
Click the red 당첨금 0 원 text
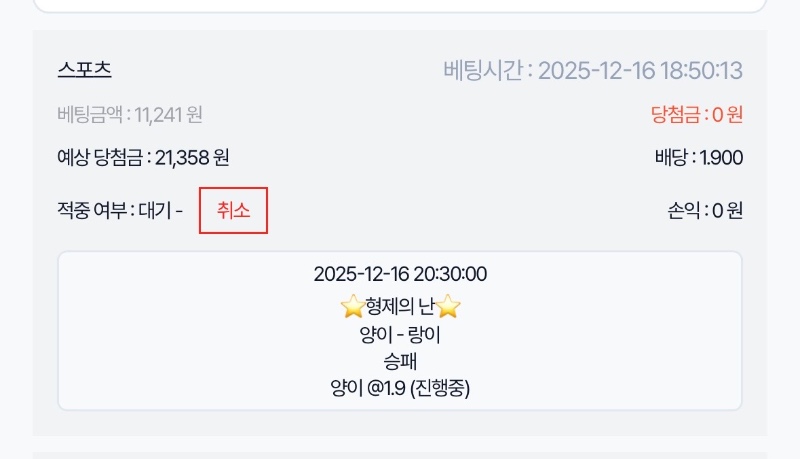[x=696, y=115]
